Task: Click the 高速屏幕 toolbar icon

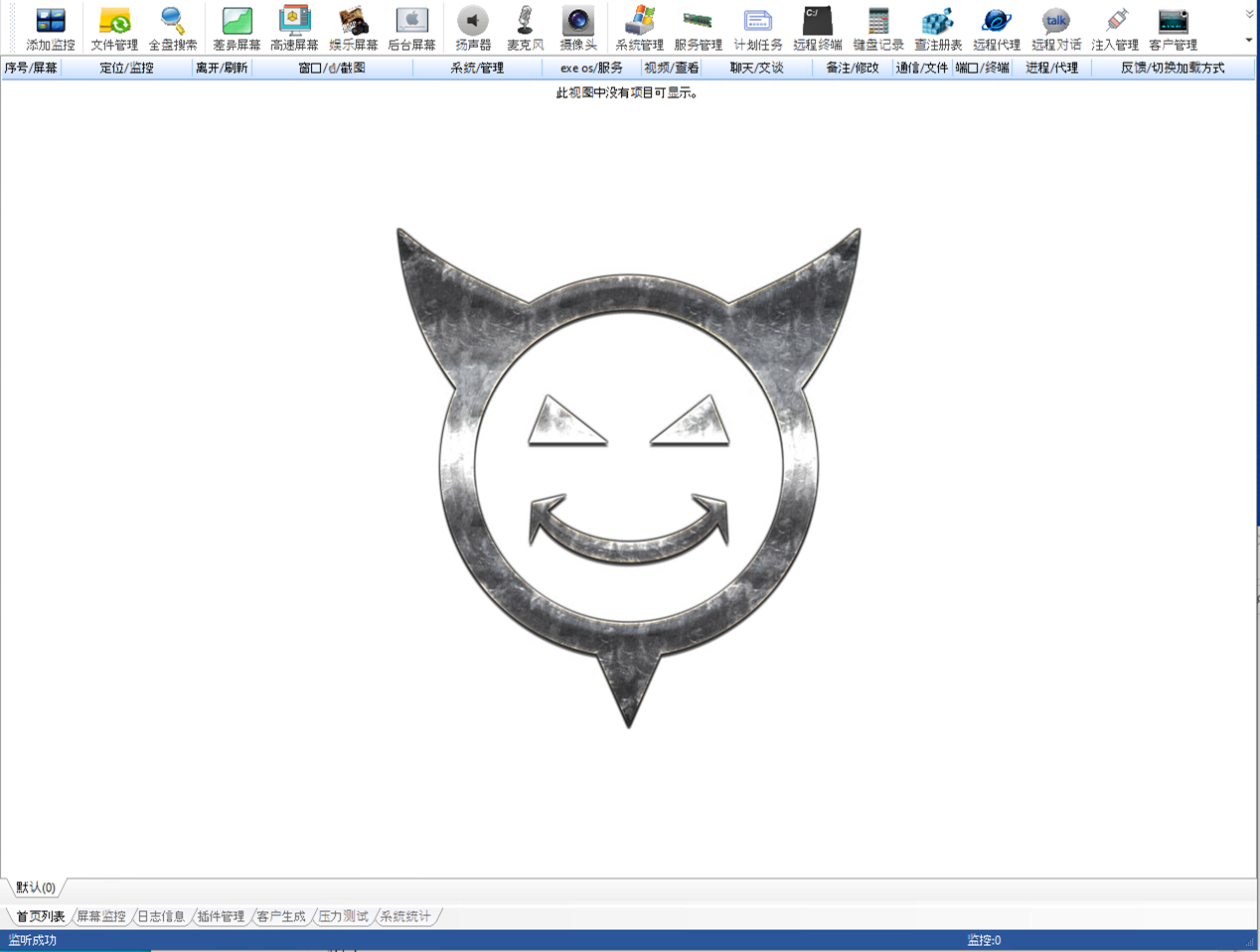Action: tap(294, 29)
